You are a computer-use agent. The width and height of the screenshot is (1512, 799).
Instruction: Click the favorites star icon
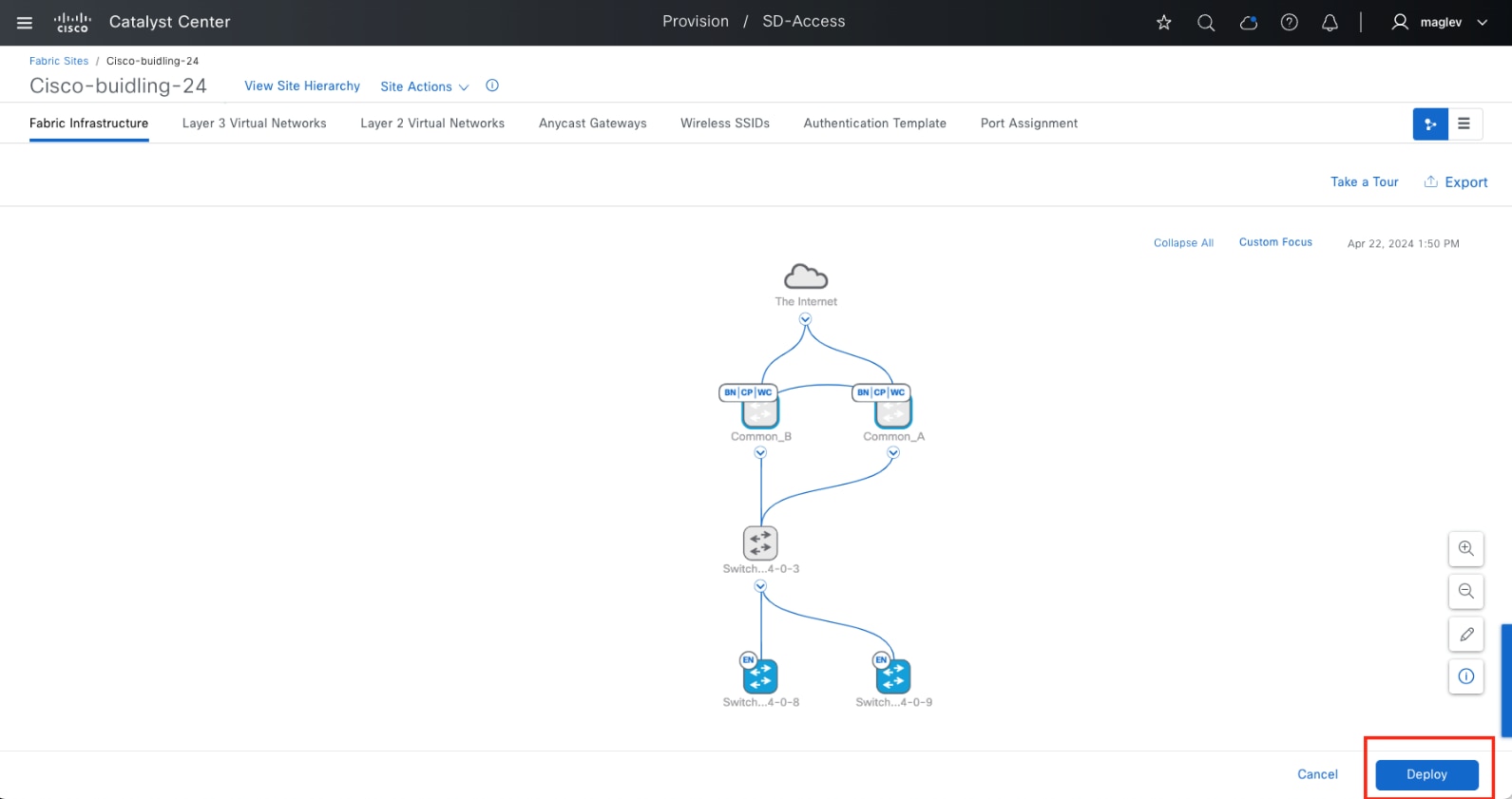pyautogui.click(x=1164, y=22)
